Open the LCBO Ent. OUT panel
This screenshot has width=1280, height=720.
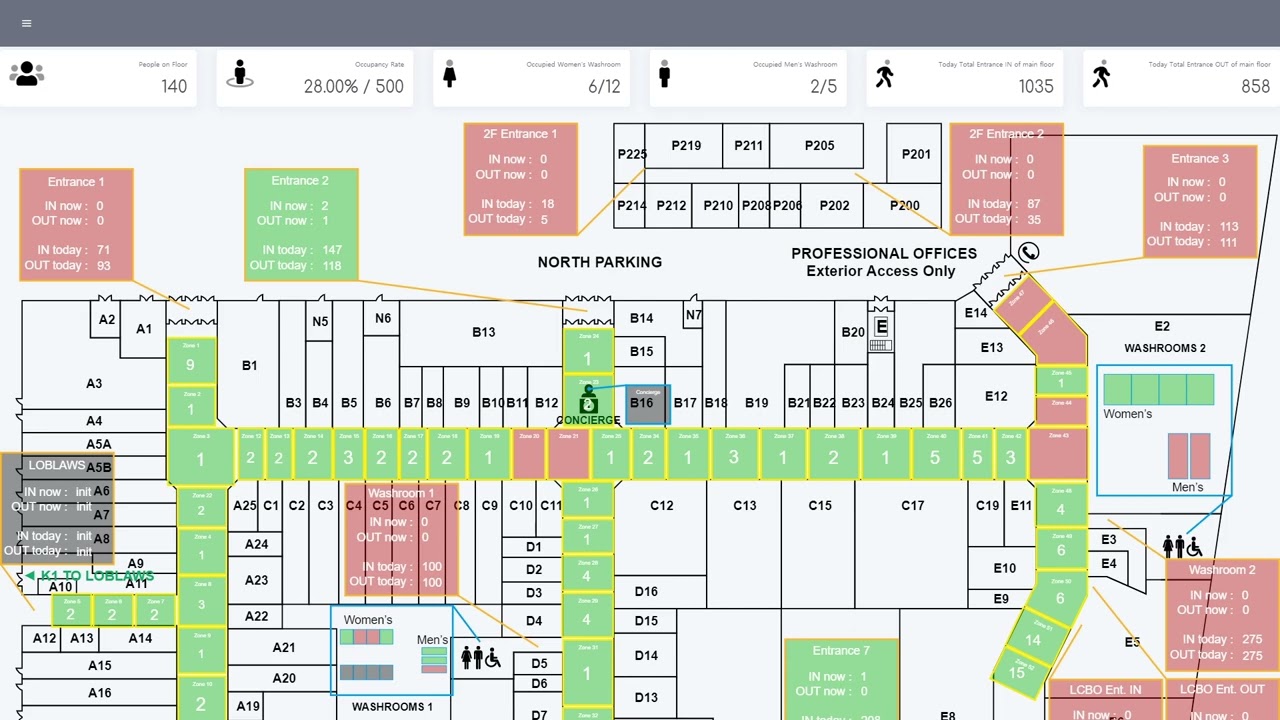coord(1222,700)
